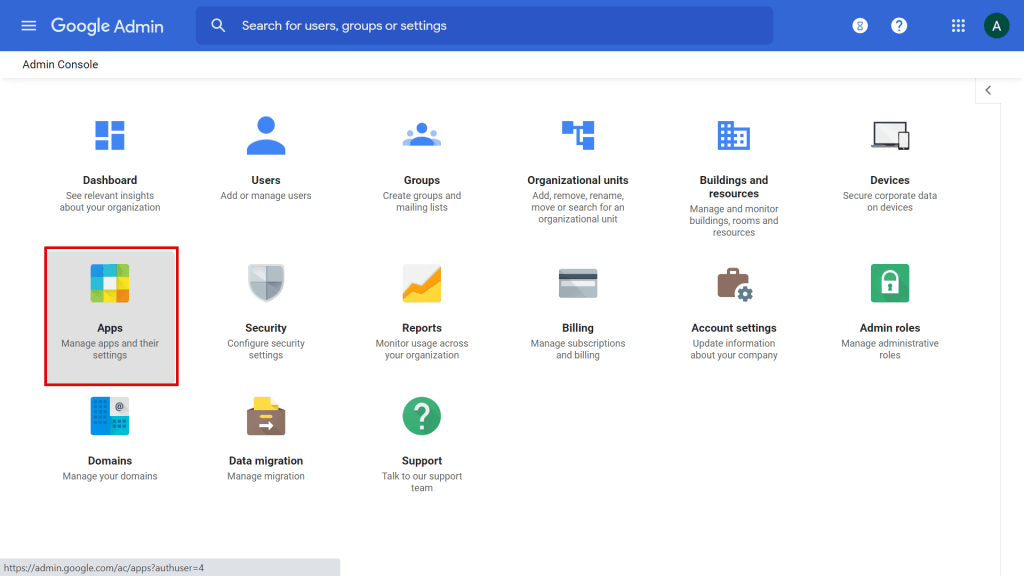The width and height of the screenshot is (1024, 576).
Task: Open the Domains building icon
Action: coord(110,416)
